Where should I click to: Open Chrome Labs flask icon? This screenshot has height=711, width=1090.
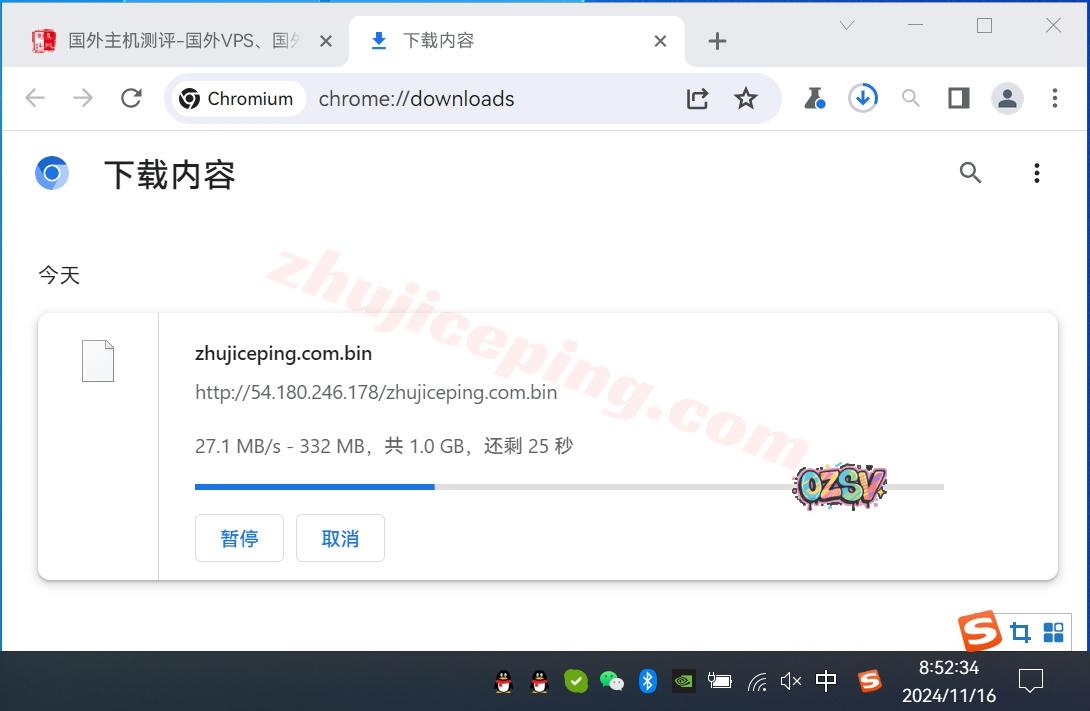click(814, 98)
